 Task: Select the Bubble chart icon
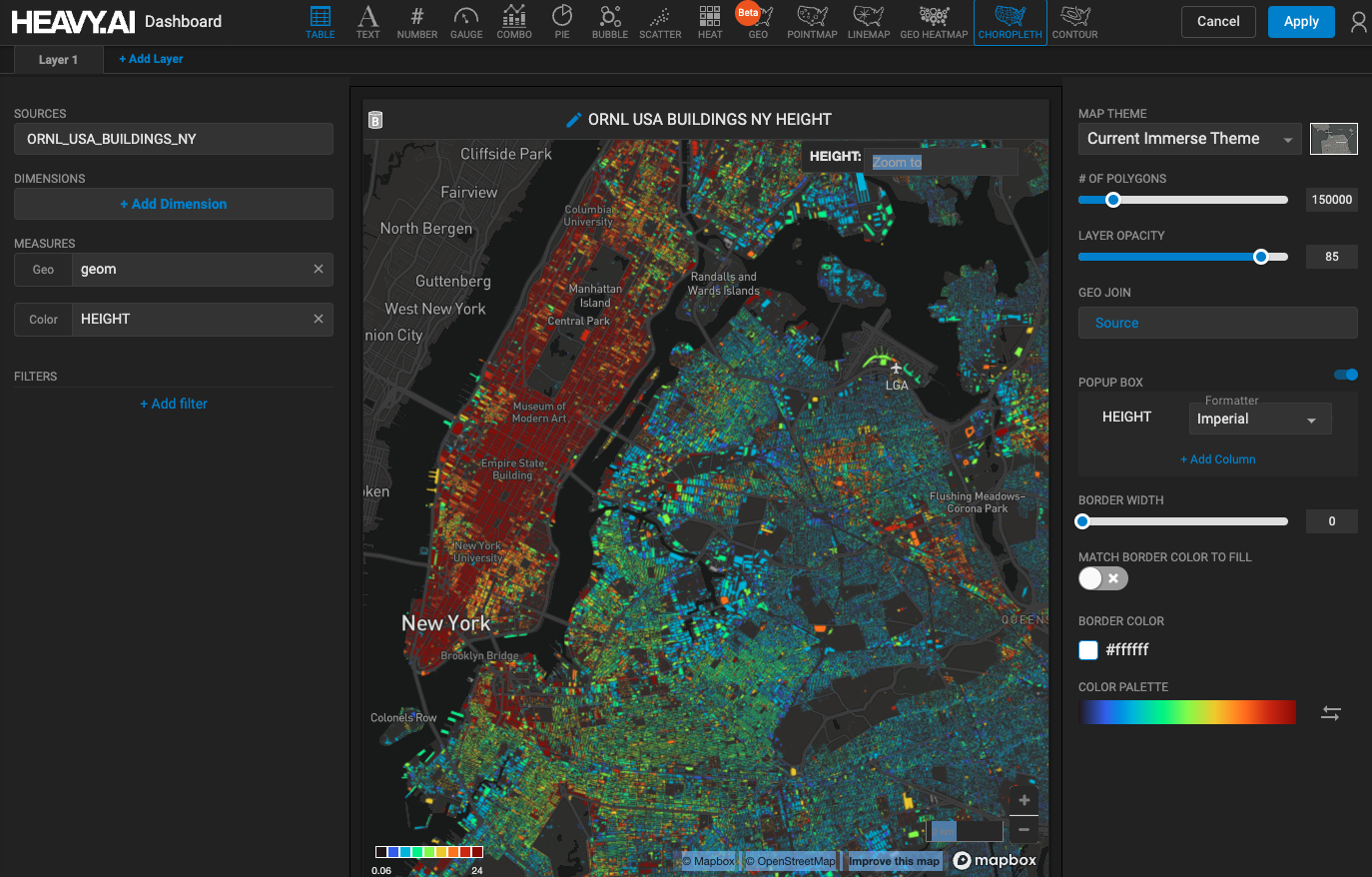609,22
